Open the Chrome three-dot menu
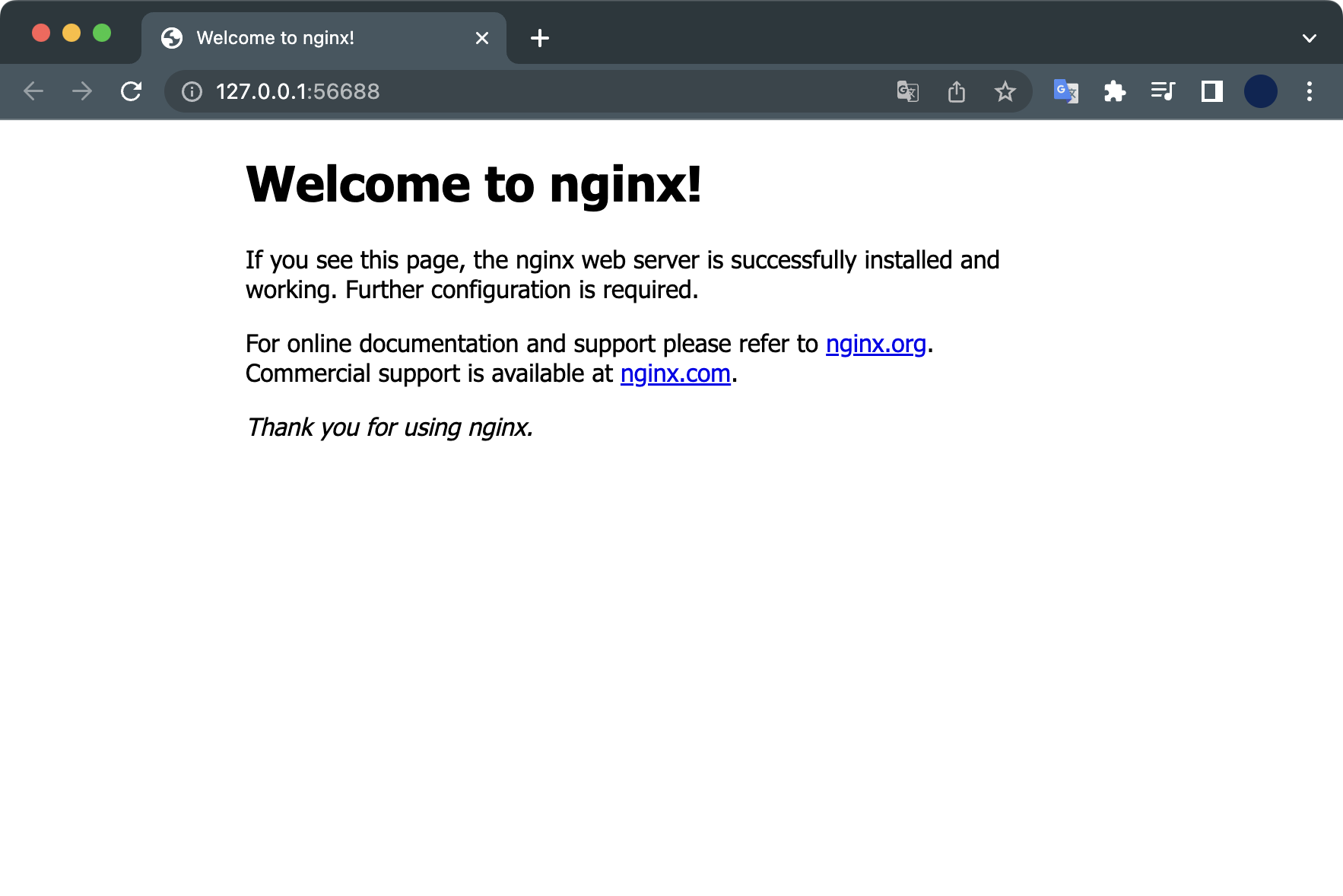This screenshot has width=1343, height=896. [x=1310, y=91]
